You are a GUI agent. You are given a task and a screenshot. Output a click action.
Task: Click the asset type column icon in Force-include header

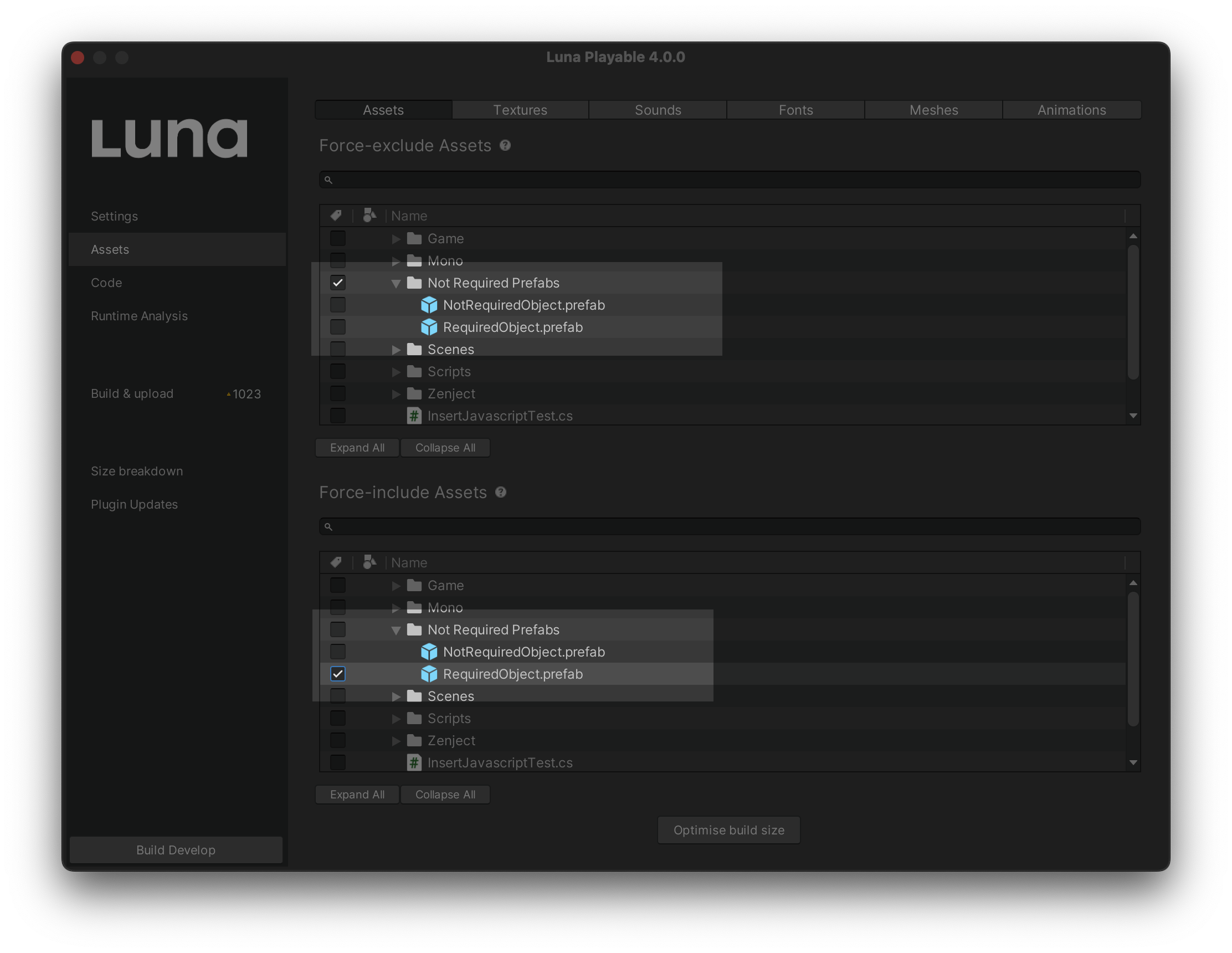[369, 562]
